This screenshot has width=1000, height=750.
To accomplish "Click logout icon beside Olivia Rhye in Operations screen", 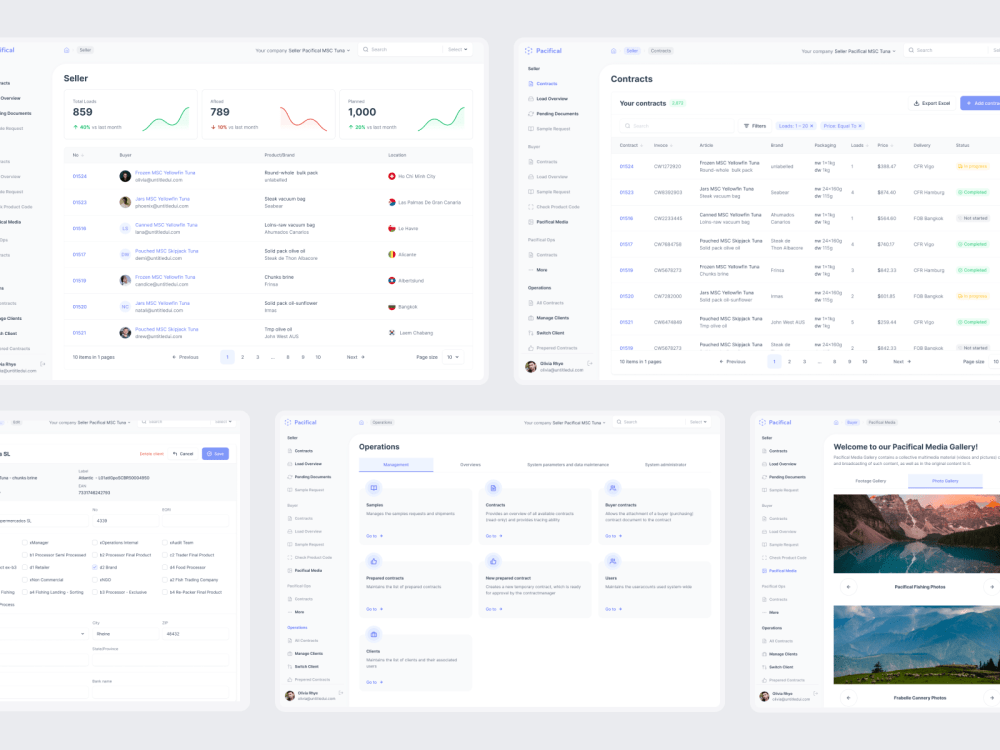I will (x=341, y=693).
